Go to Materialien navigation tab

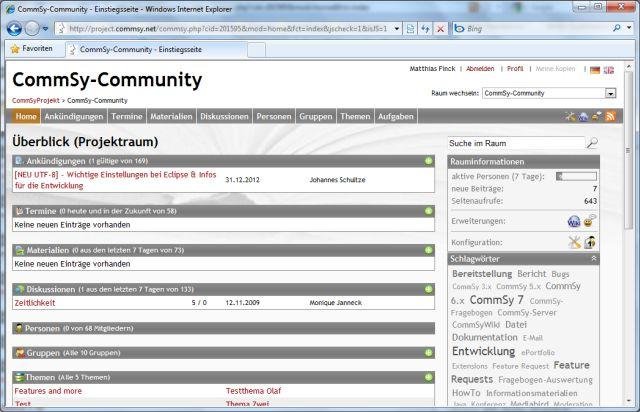pos(171,116)
